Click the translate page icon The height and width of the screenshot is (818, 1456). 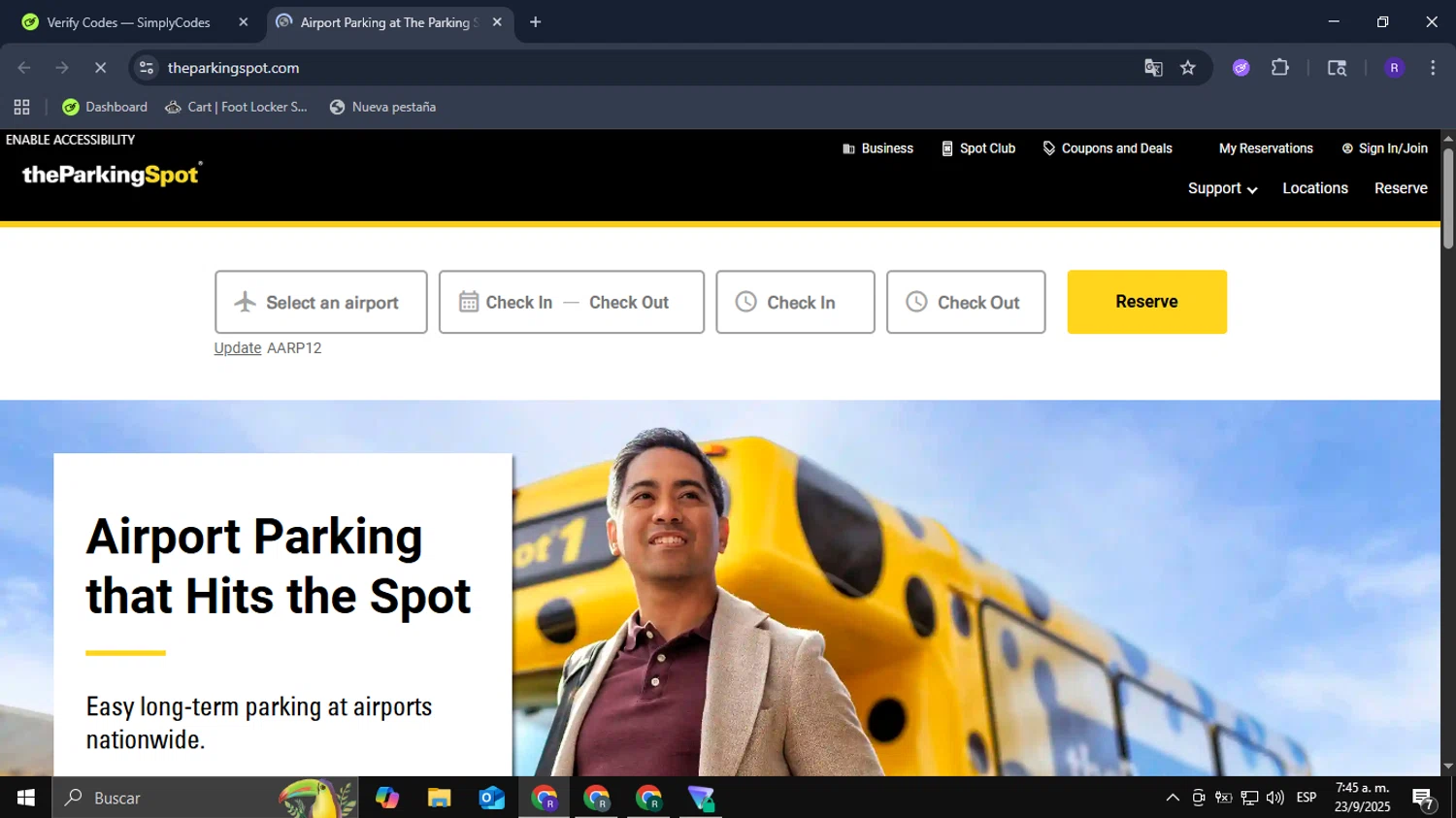1153,68
